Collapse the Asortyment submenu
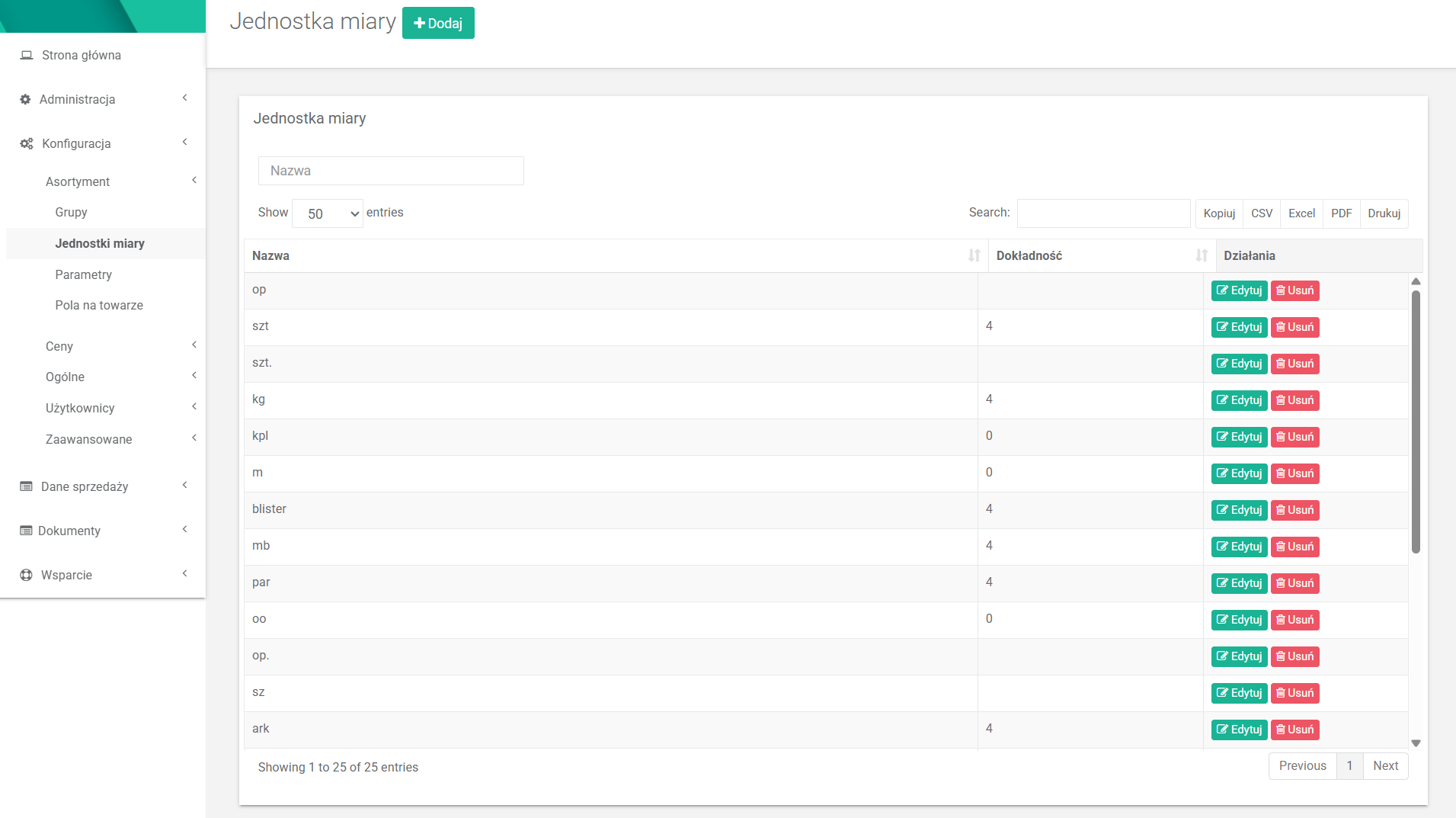This screenshot has width=1456, height=818. coord(78,181)
